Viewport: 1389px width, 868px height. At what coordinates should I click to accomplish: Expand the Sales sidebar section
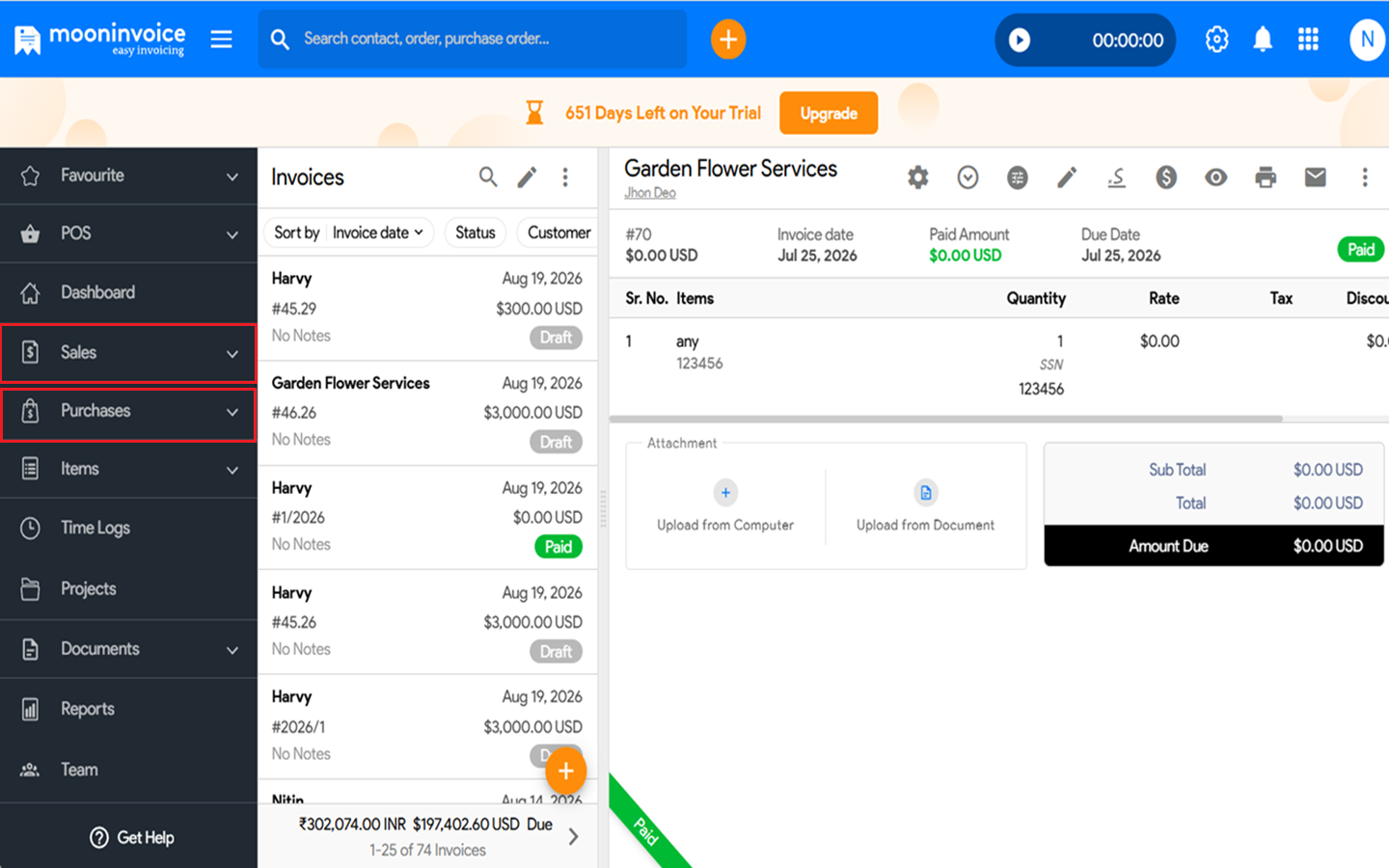click(x=129, y=353)
